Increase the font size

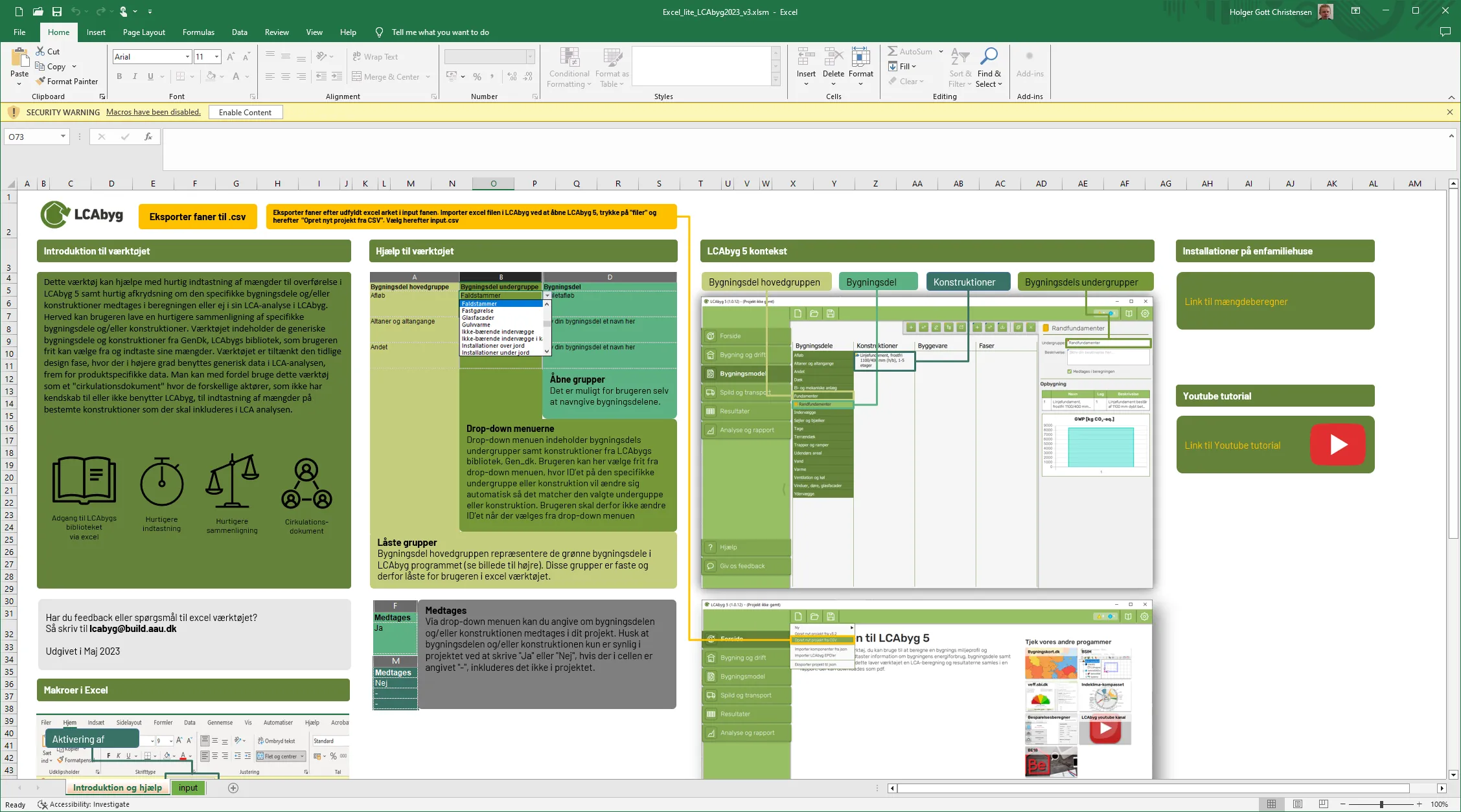click(231, 57)
